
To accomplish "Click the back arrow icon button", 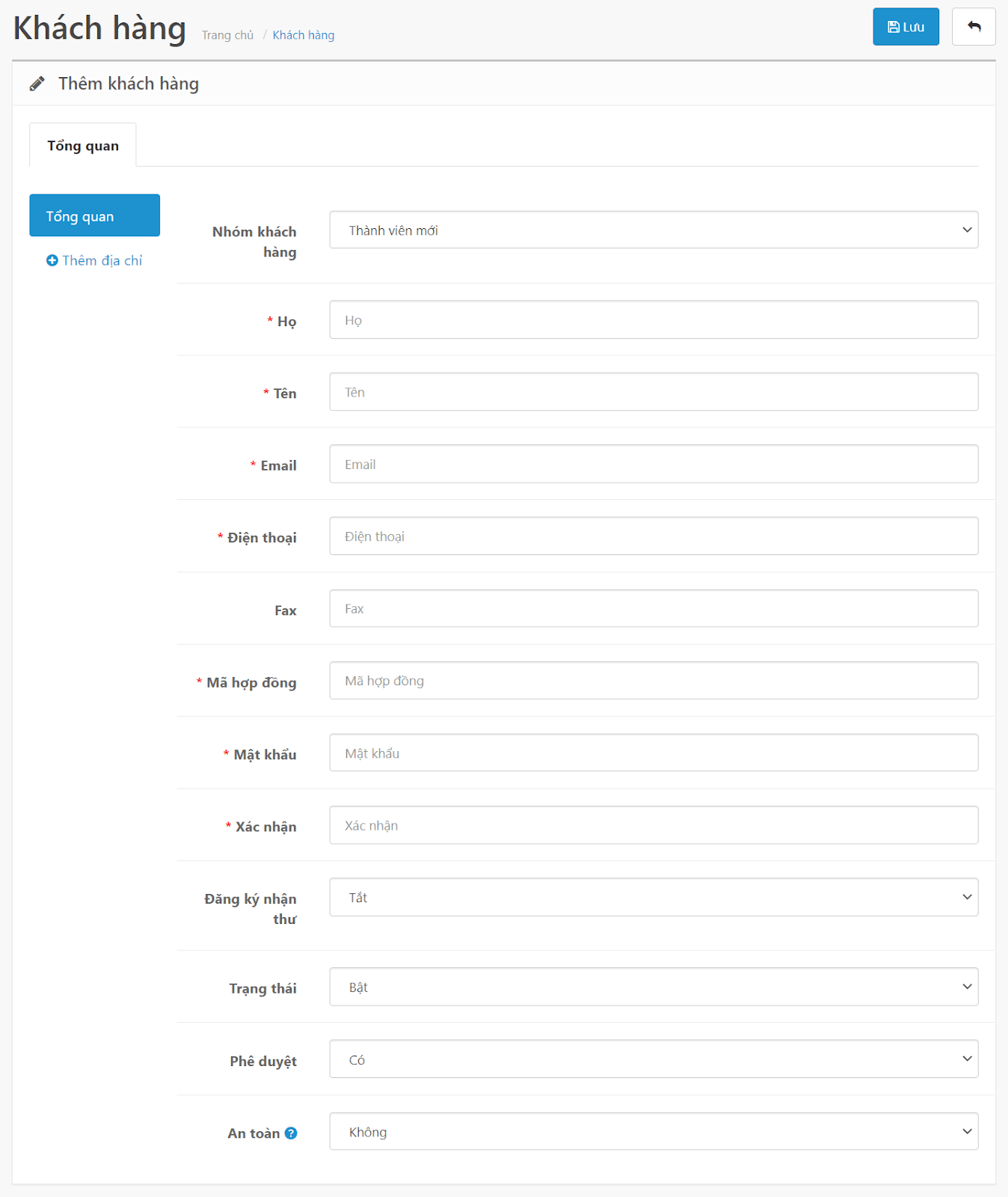I will pos(974,27).
